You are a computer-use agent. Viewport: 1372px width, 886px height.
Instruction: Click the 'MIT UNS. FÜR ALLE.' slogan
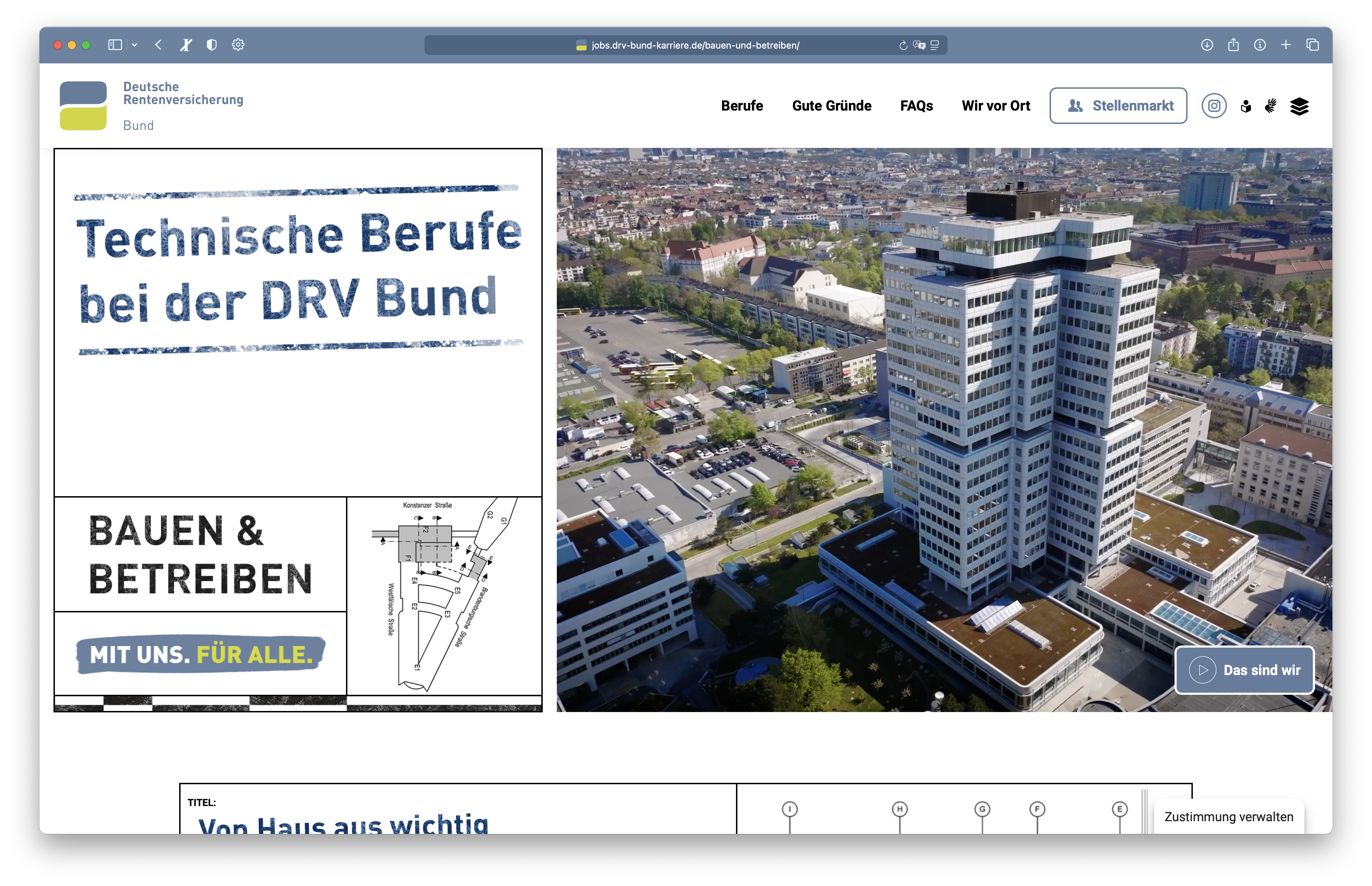coord(201,654)
